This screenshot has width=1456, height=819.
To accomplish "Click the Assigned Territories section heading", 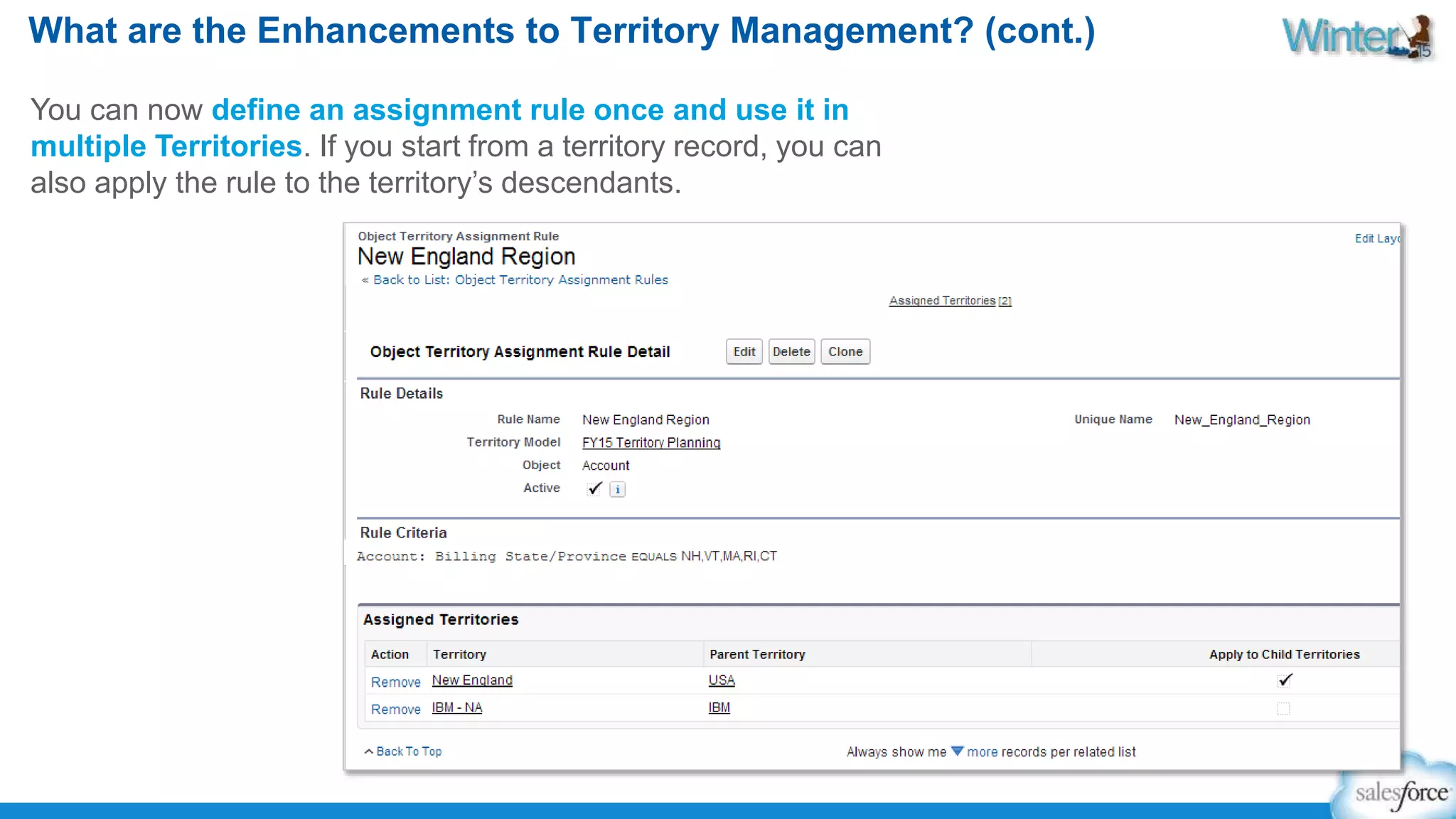I will [441, 619].
